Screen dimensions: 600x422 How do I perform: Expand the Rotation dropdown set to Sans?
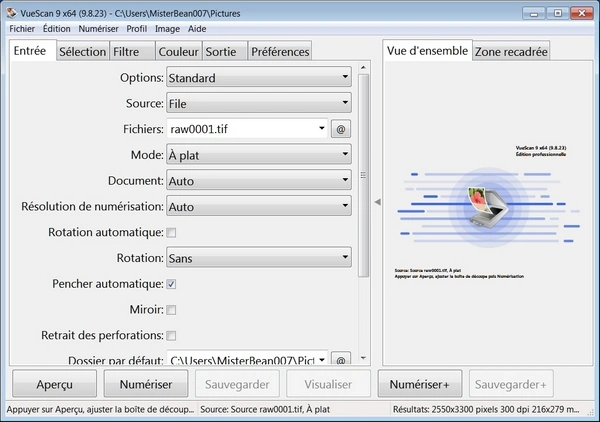tap(258, 258)
